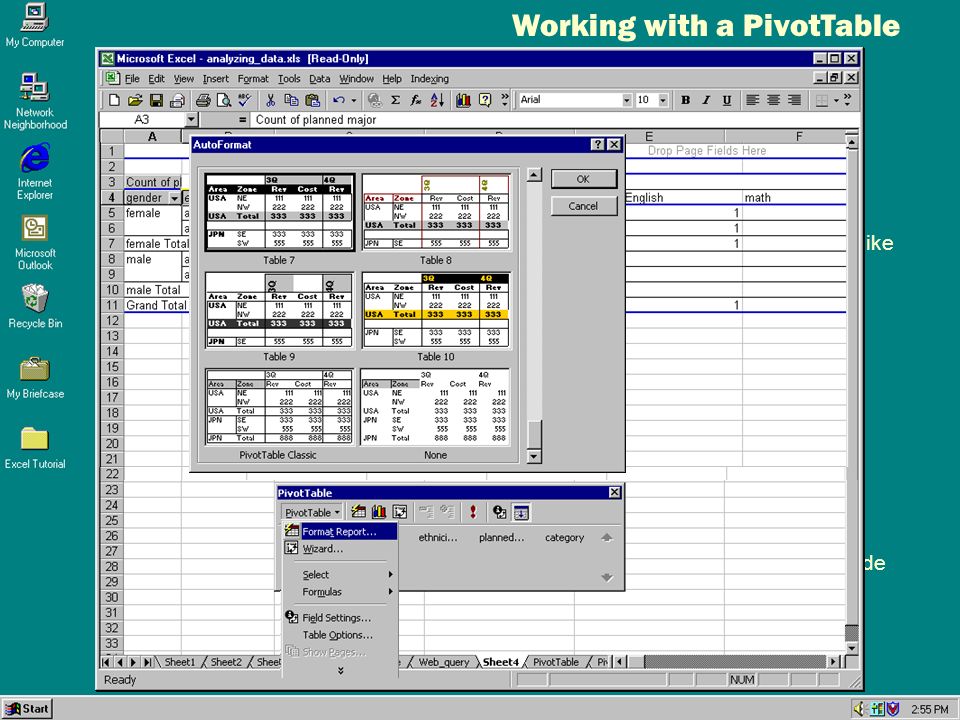Switch to the Web_query sheet tab
The image size is (960, 720).
tap(443, 662)
